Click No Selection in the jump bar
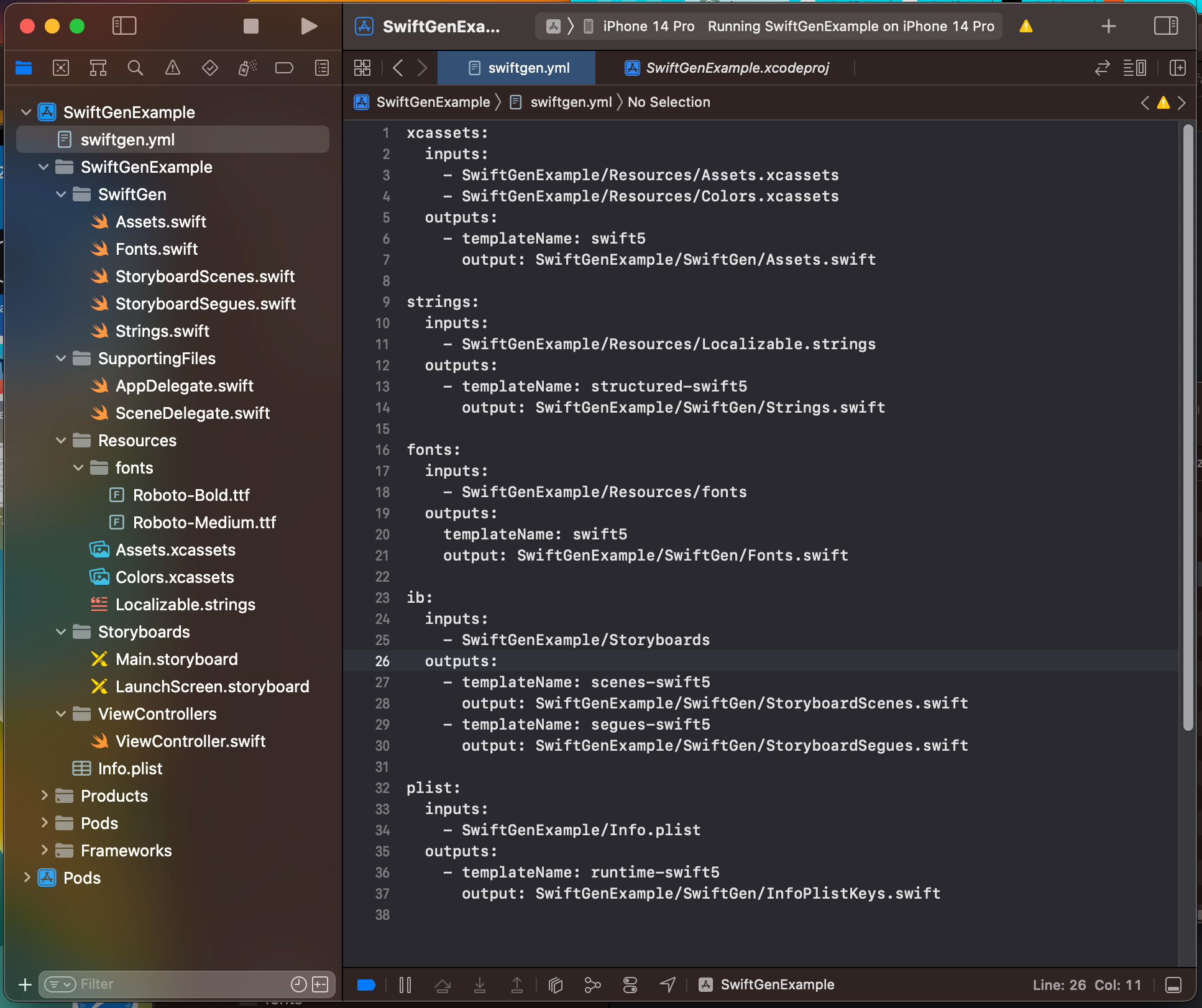1202x1008 pixels. click(669, 102)
